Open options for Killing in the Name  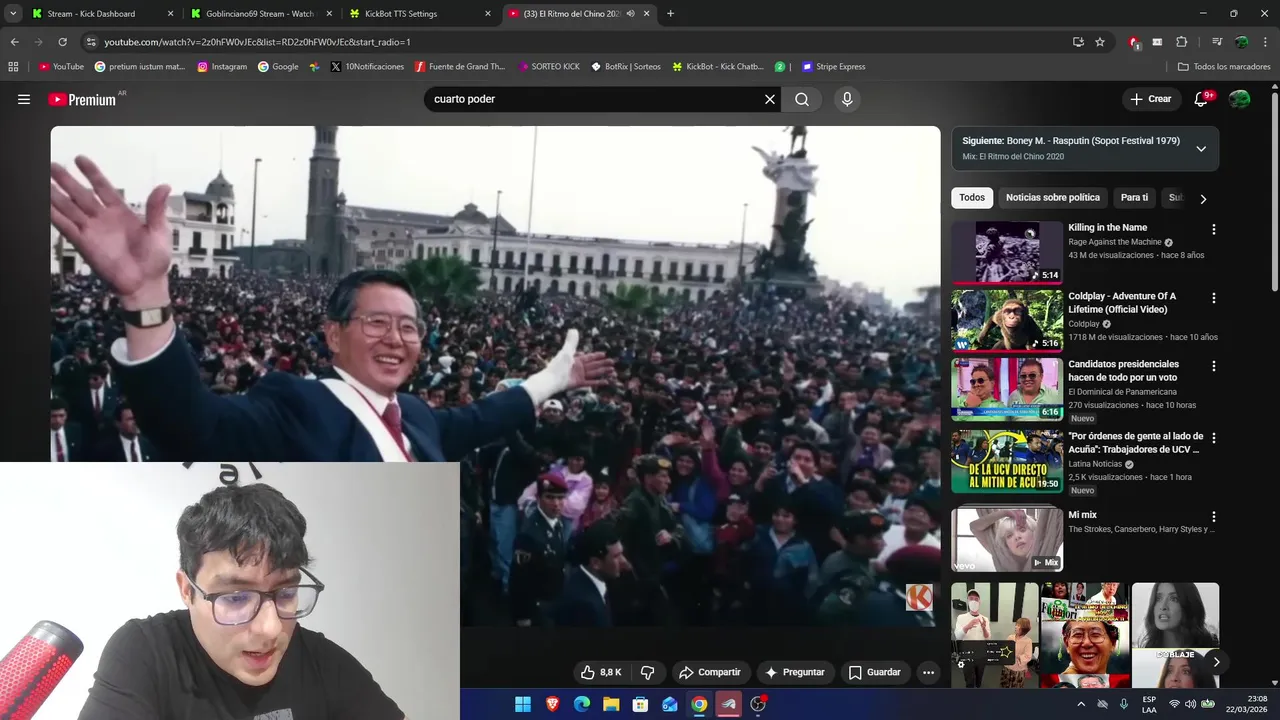click(x=1214, y=229)
